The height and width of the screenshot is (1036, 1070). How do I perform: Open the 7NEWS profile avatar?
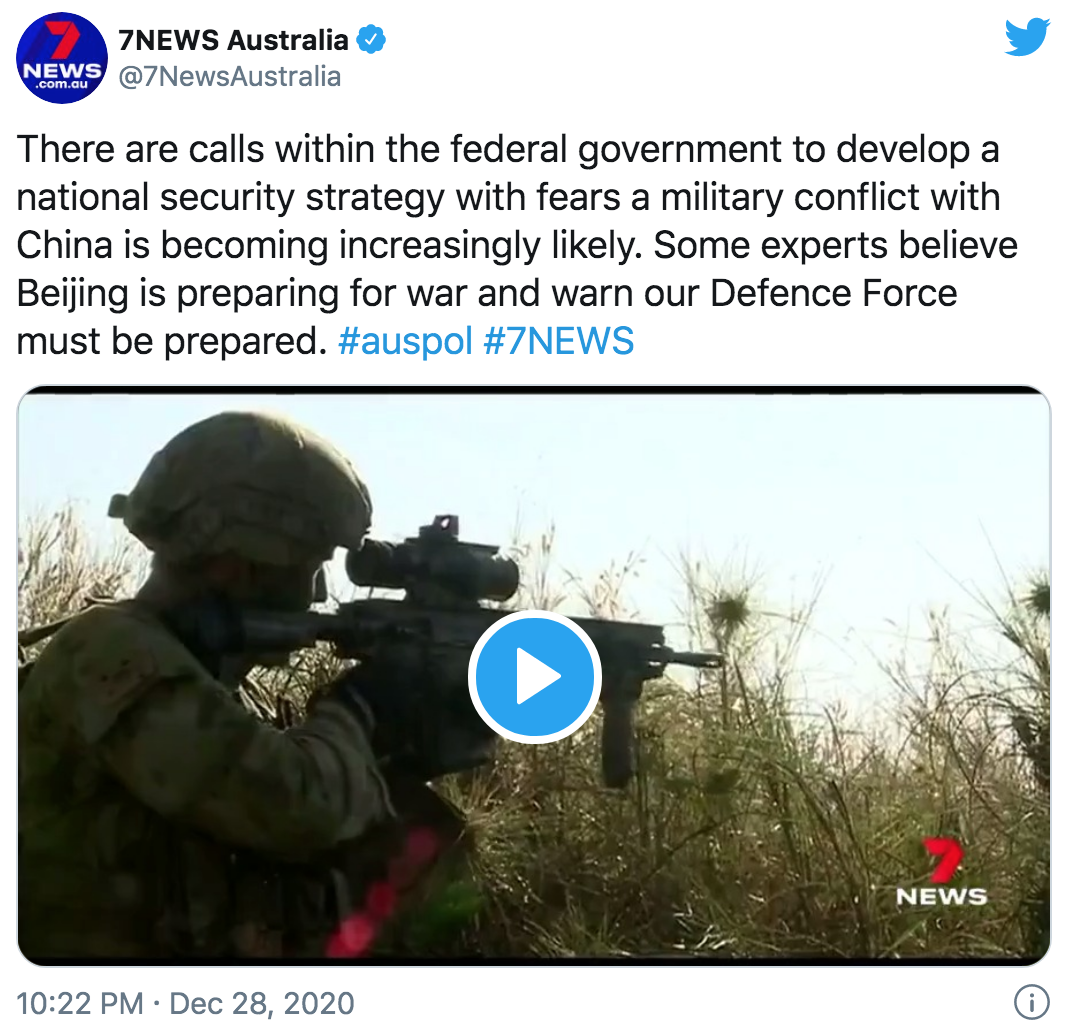[61, 58]
